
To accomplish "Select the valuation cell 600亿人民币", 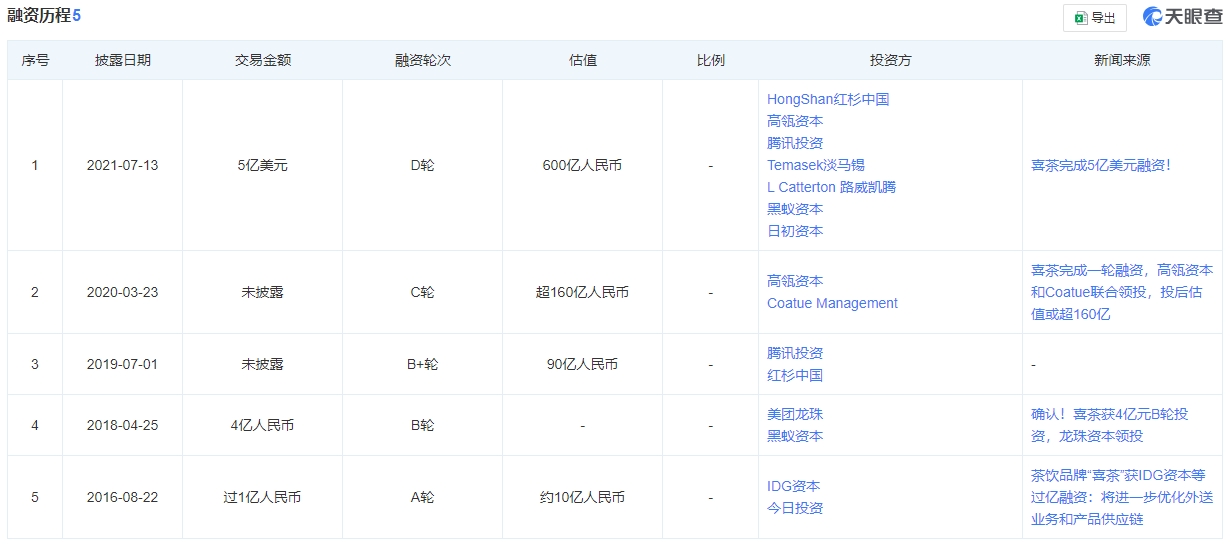I will (582, 165).
